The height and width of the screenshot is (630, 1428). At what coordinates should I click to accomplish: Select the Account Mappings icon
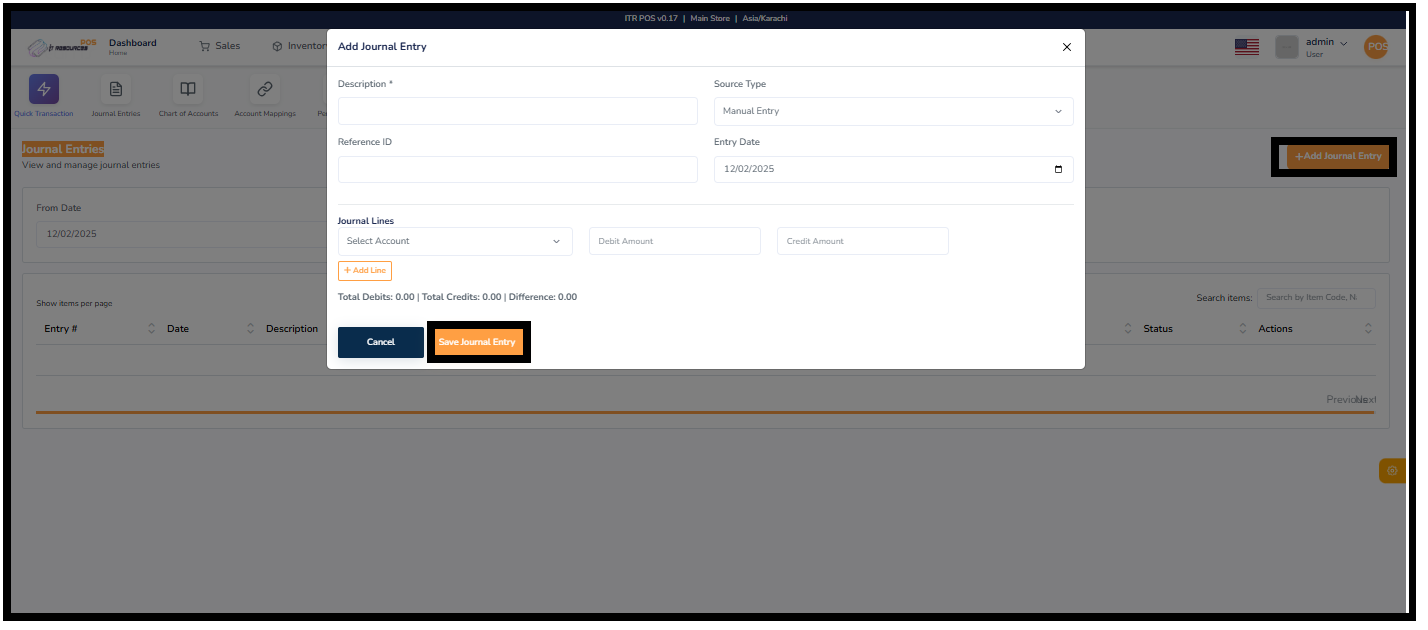tap(263, 89)
